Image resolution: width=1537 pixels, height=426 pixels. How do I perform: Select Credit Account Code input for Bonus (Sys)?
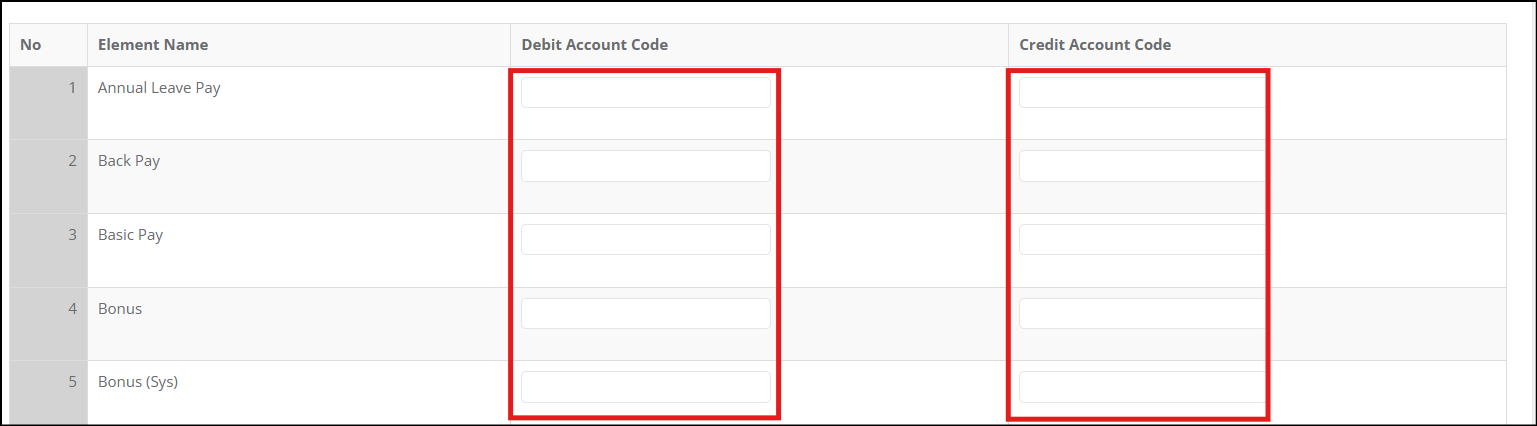(1143, 387)
